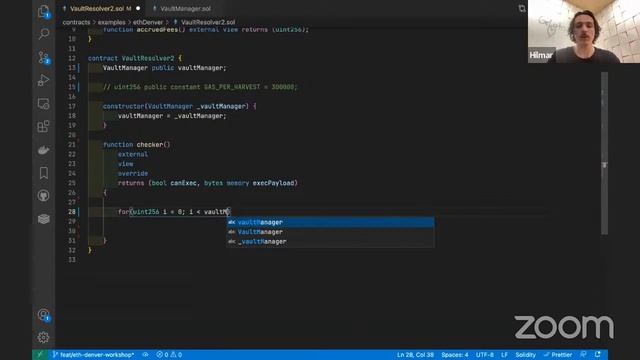Click 'execPayload' on line 25

[x=273, y=183]
